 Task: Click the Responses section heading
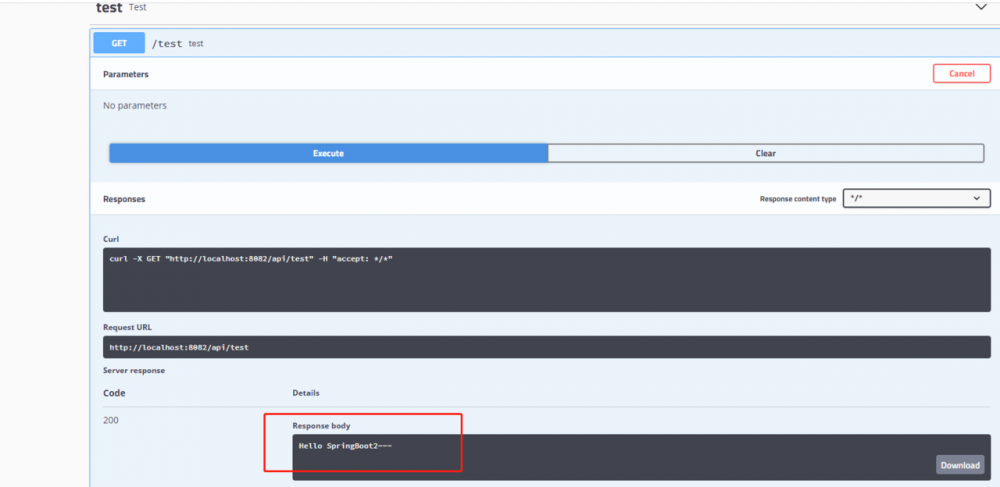coord(124,199)
